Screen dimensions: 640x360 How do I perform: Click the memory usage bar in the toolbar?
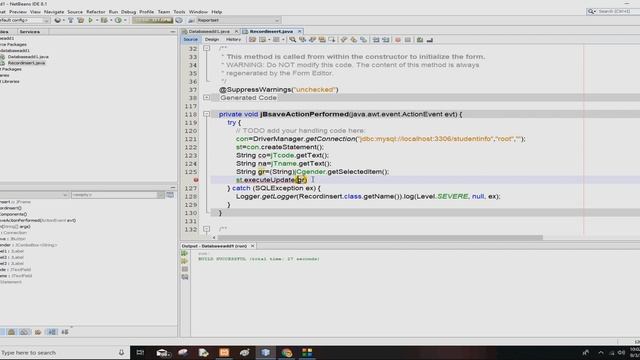152,20
